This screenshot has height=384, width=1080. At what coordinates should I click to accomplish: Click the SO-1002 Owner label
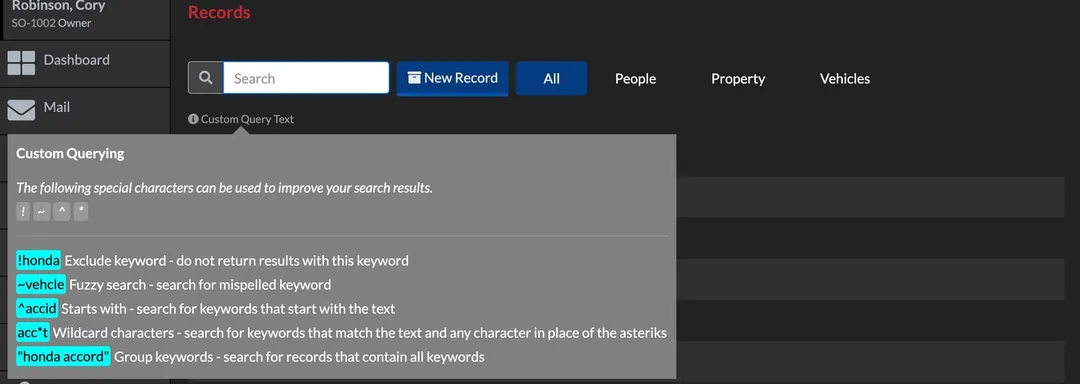click(x=52, y=23)
